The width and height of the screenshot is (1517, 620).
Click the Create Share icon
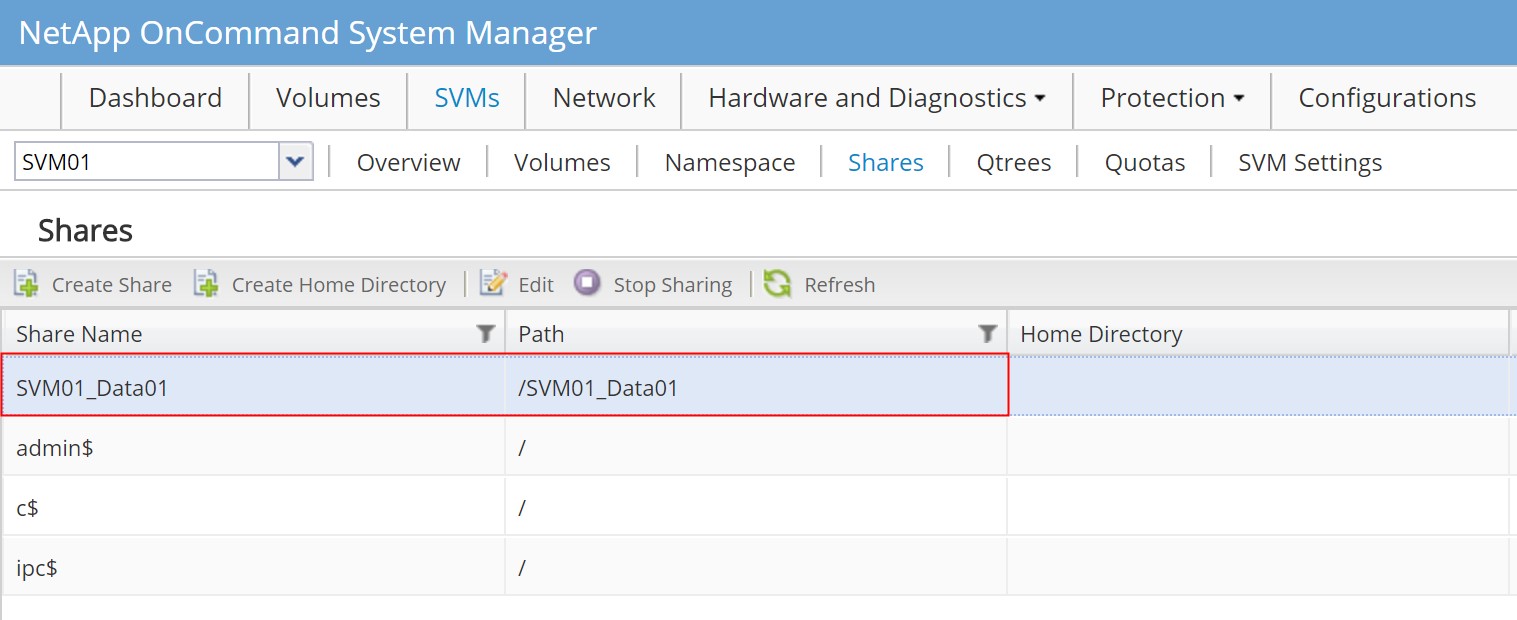click(24, 284)
